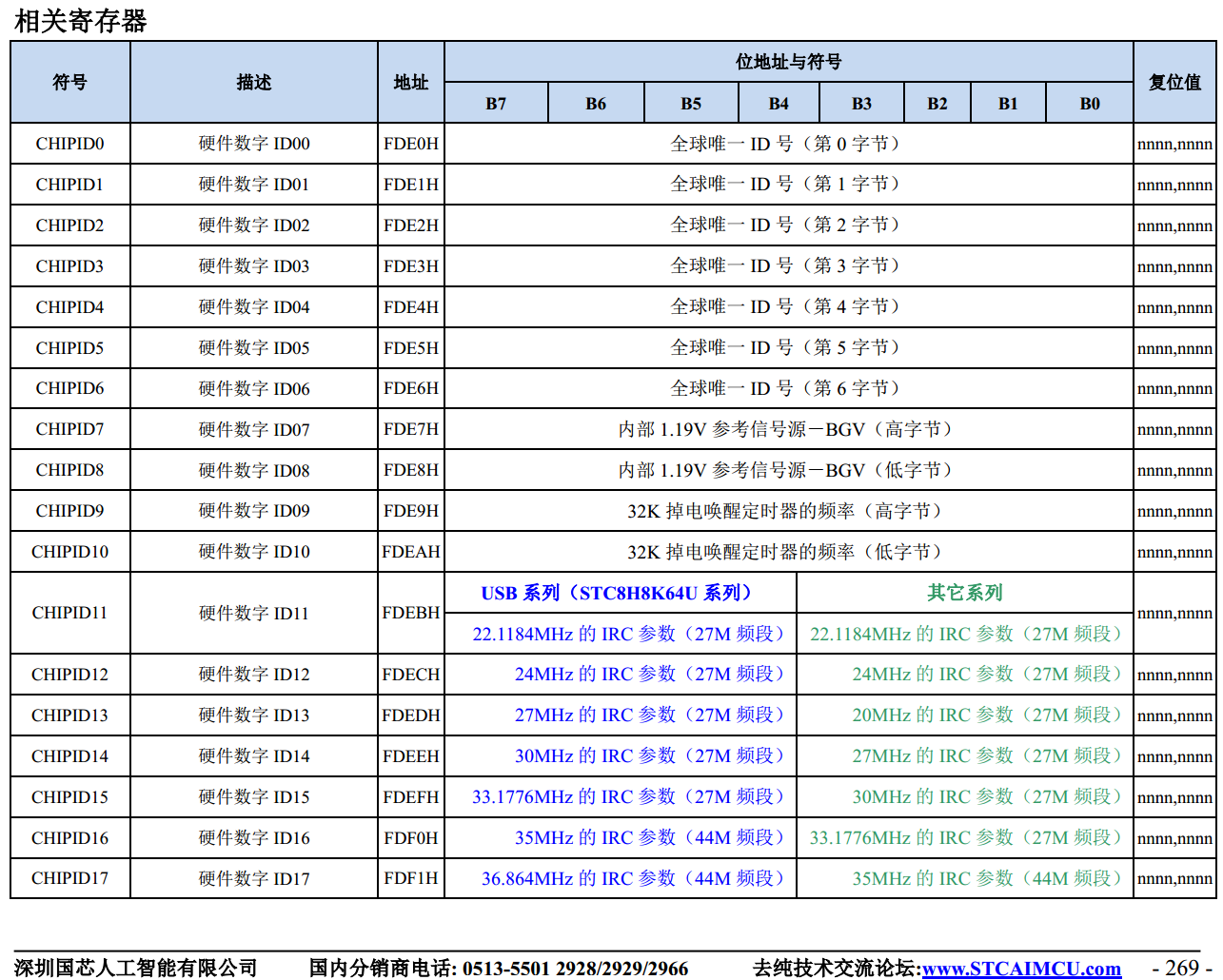Viewport: 1223px width, 980px height.
Task: Click the 深圳国芯人工智能有限公司 footer text
Action: [136, 969]
